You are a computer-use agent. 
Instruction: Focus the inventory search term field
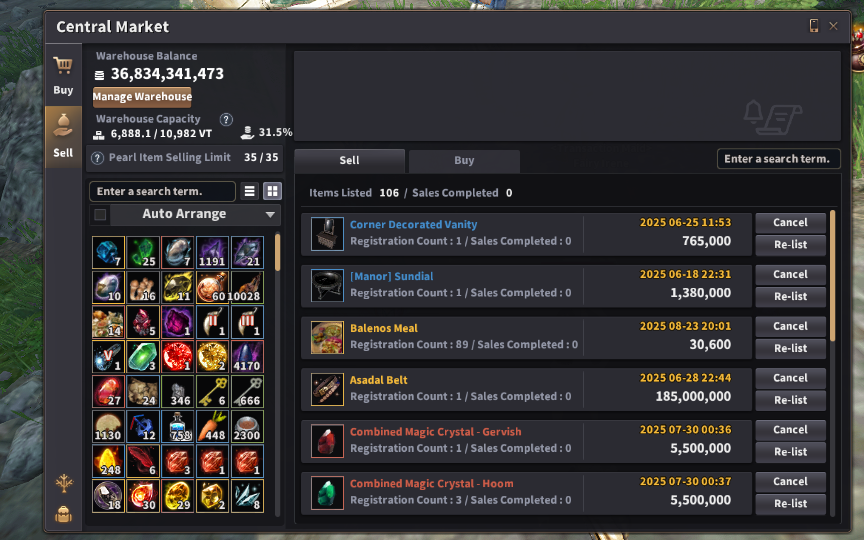(x=163, y=191)
